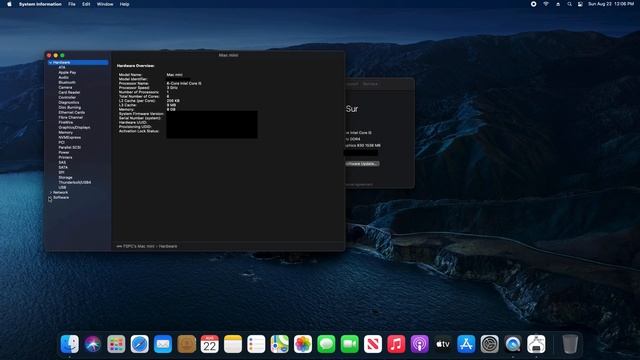The width and height of the screenshot is (640, 360).
Task: Click the date and time in menu bar
Action: pyautogui.click(x=611, y=4)
